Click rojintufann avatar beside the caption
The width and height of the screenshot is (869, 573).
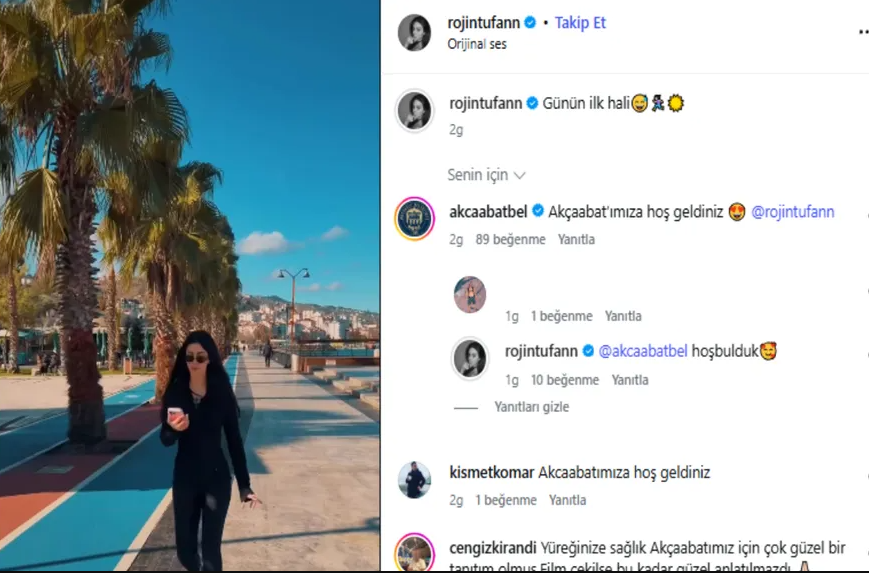pos(415,111)
